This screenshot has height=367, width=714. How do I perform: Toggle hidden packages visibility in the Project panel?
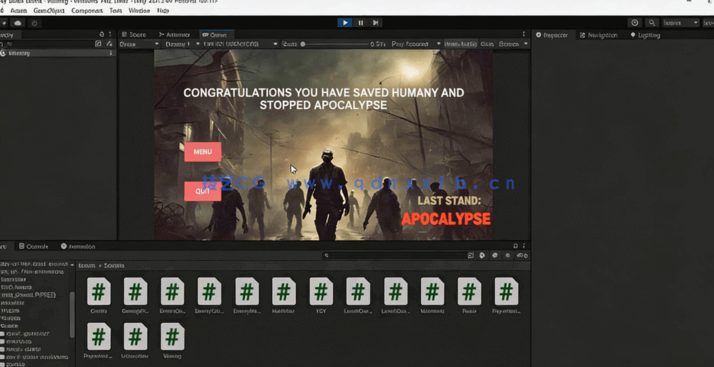click(522, 256)
